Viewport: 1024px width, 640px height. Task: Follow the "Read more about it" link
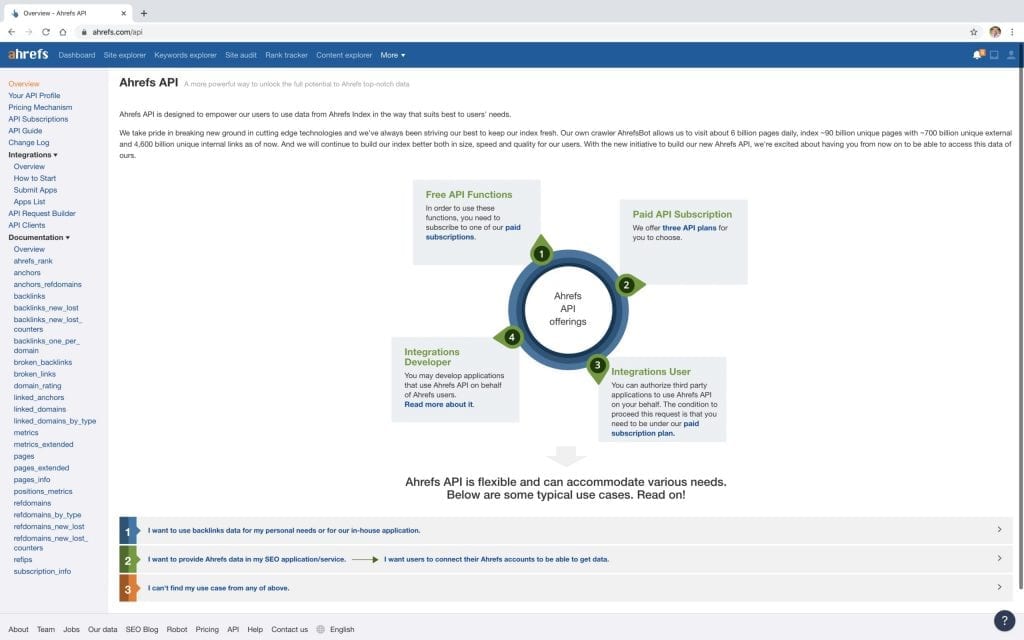coord(438,404)
